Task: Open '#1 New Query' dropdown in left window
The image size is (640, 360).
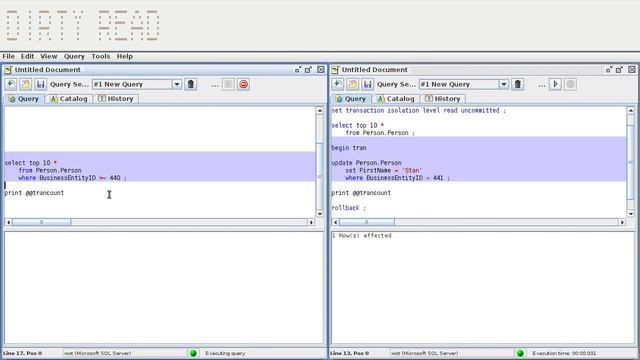Action: 177,84
